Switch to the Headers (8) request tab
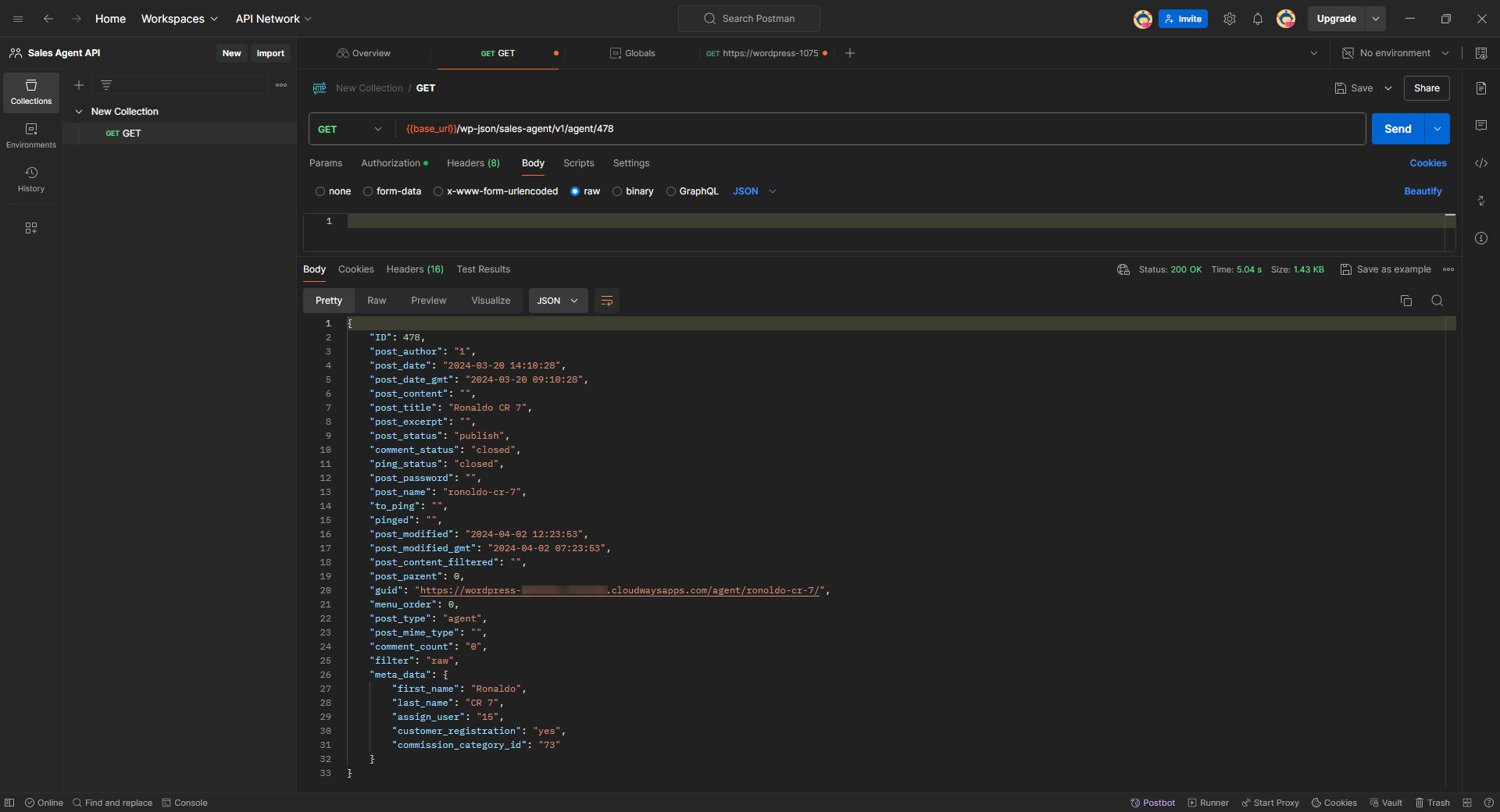Screen dimensions: 1500x812 (473, 163)
